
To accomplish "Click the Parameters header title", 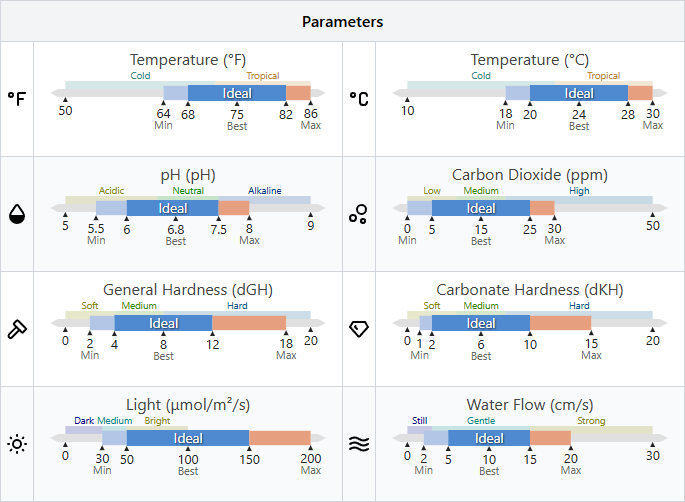I will [x=342, y=21].
